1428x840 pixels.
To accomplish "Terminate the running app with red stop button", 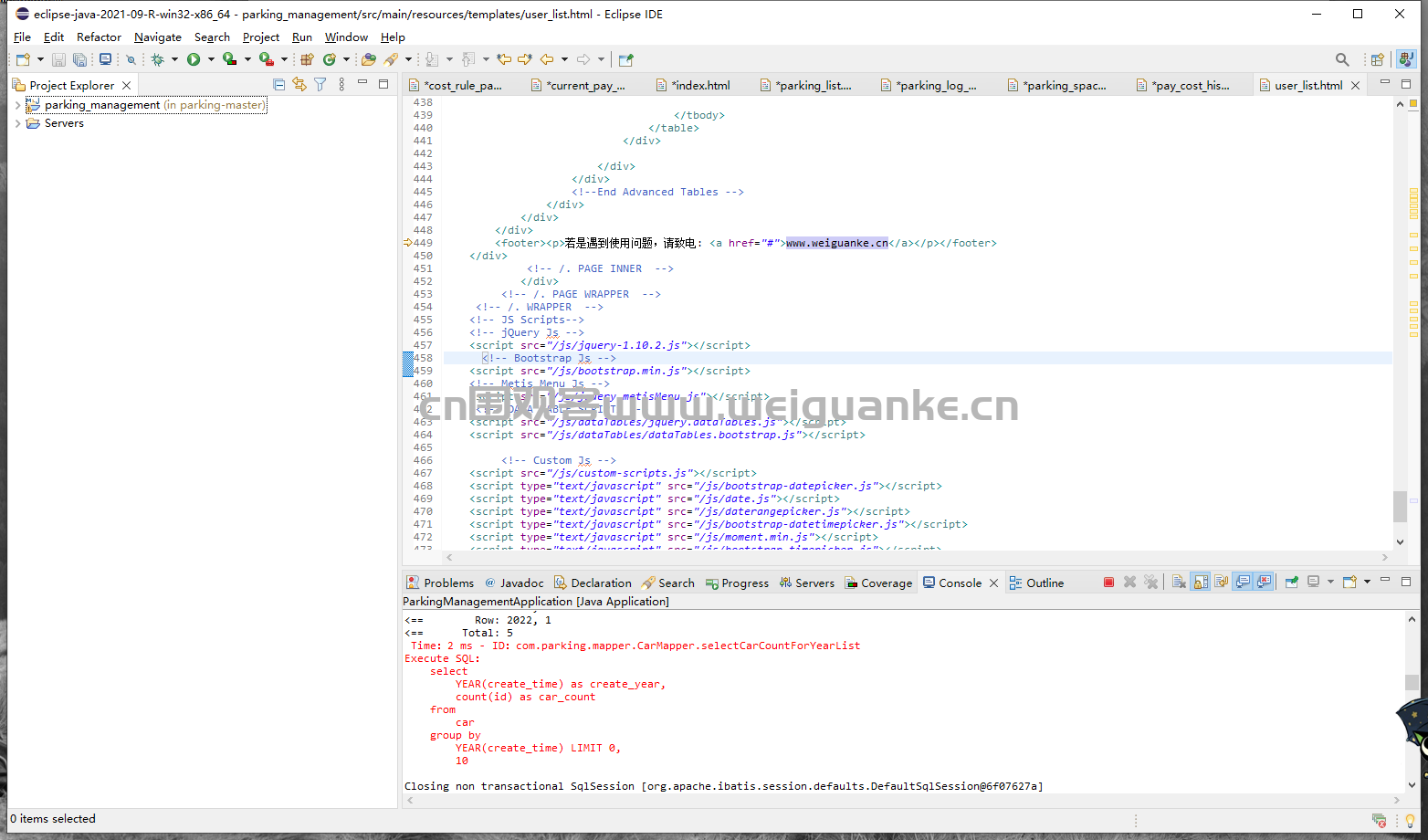I will [1108, 583].
